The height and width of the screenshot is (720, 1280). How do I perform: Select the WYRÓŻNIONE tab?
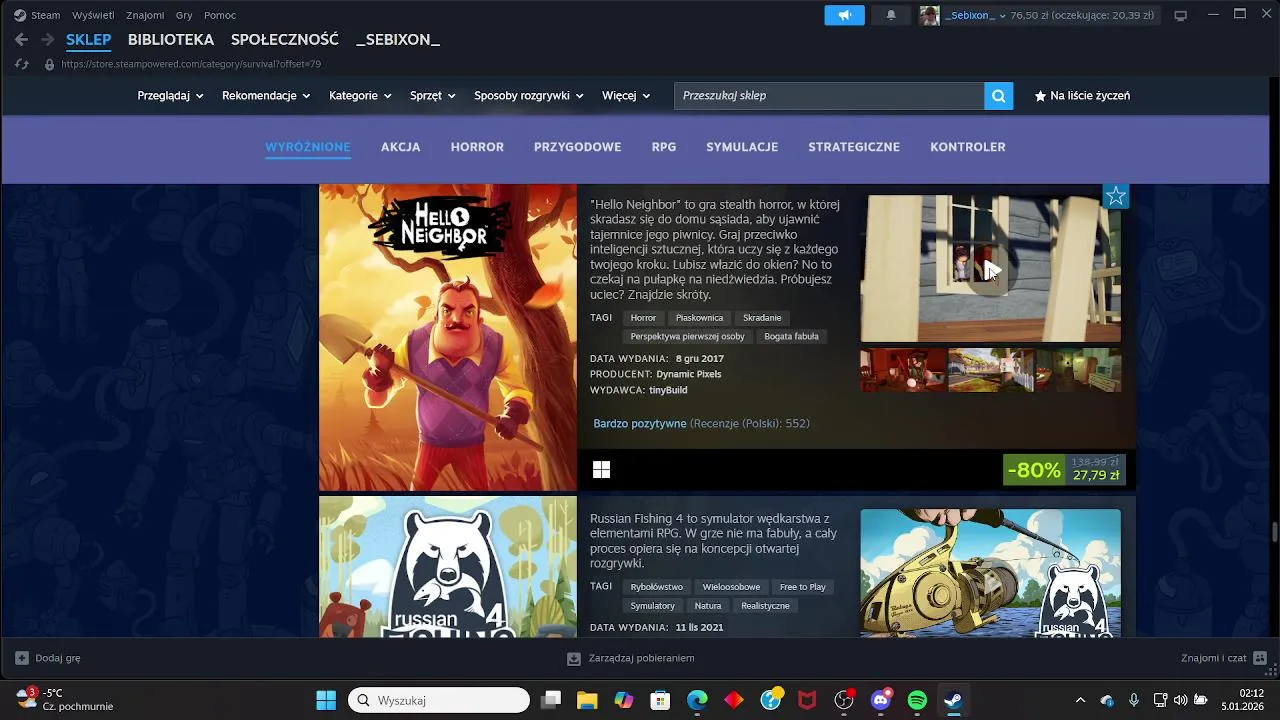coord(308,147)
